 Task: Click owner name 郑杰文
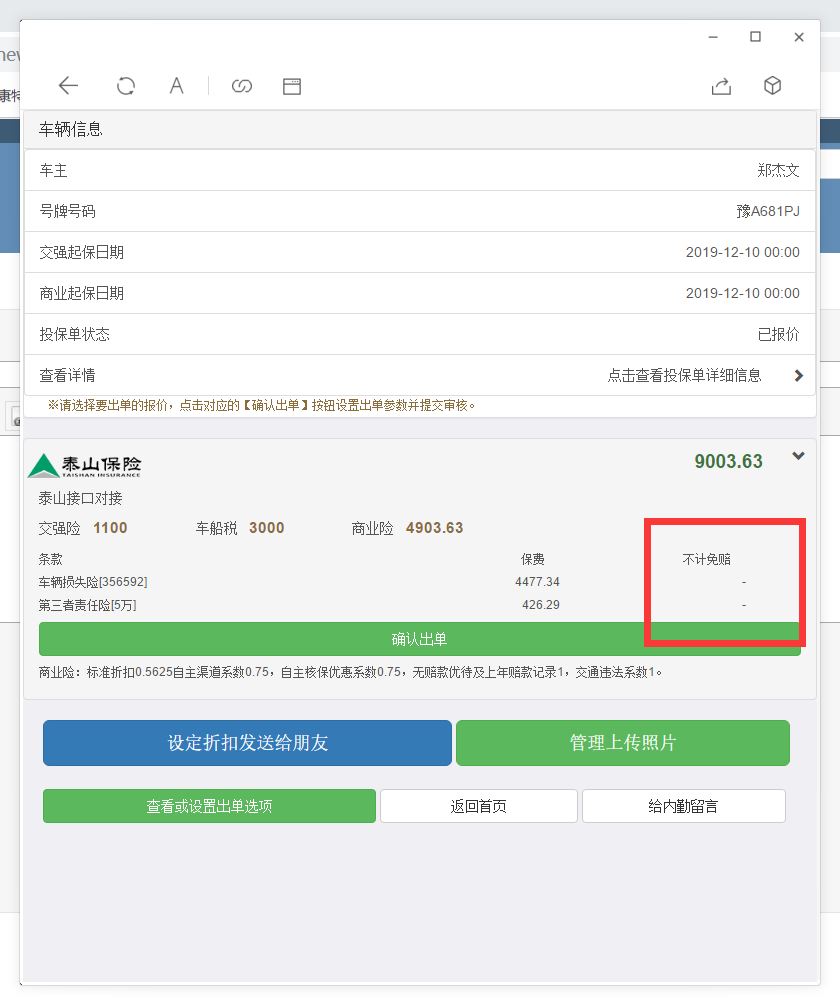(x=778, y=170)
